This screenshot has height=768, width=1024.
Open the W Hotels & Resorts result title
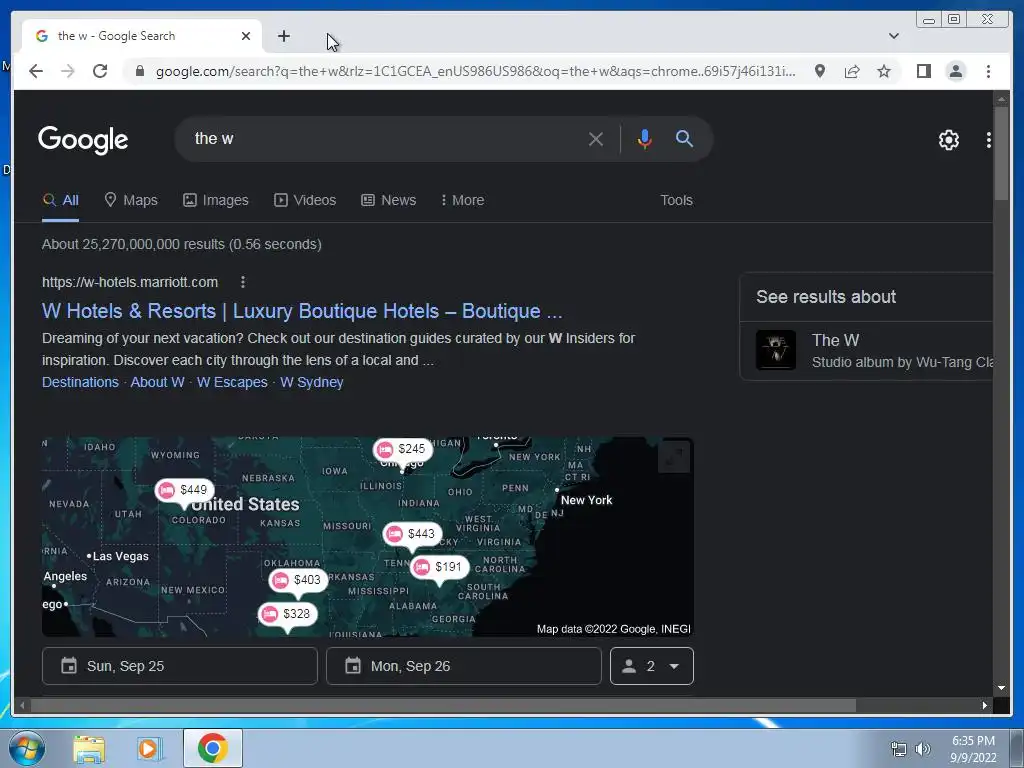click(302, 311)
